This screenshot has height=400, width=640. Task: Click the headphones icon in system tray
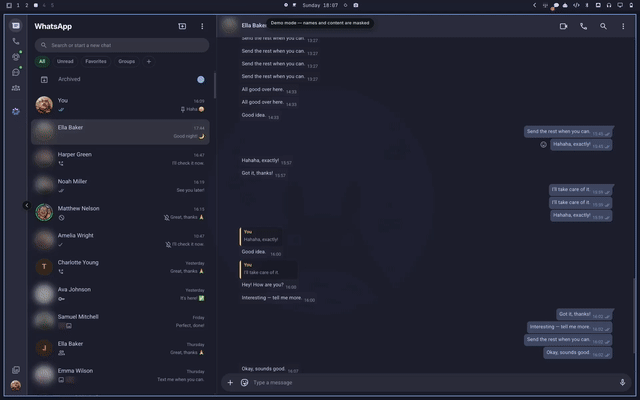click(609, 5)
